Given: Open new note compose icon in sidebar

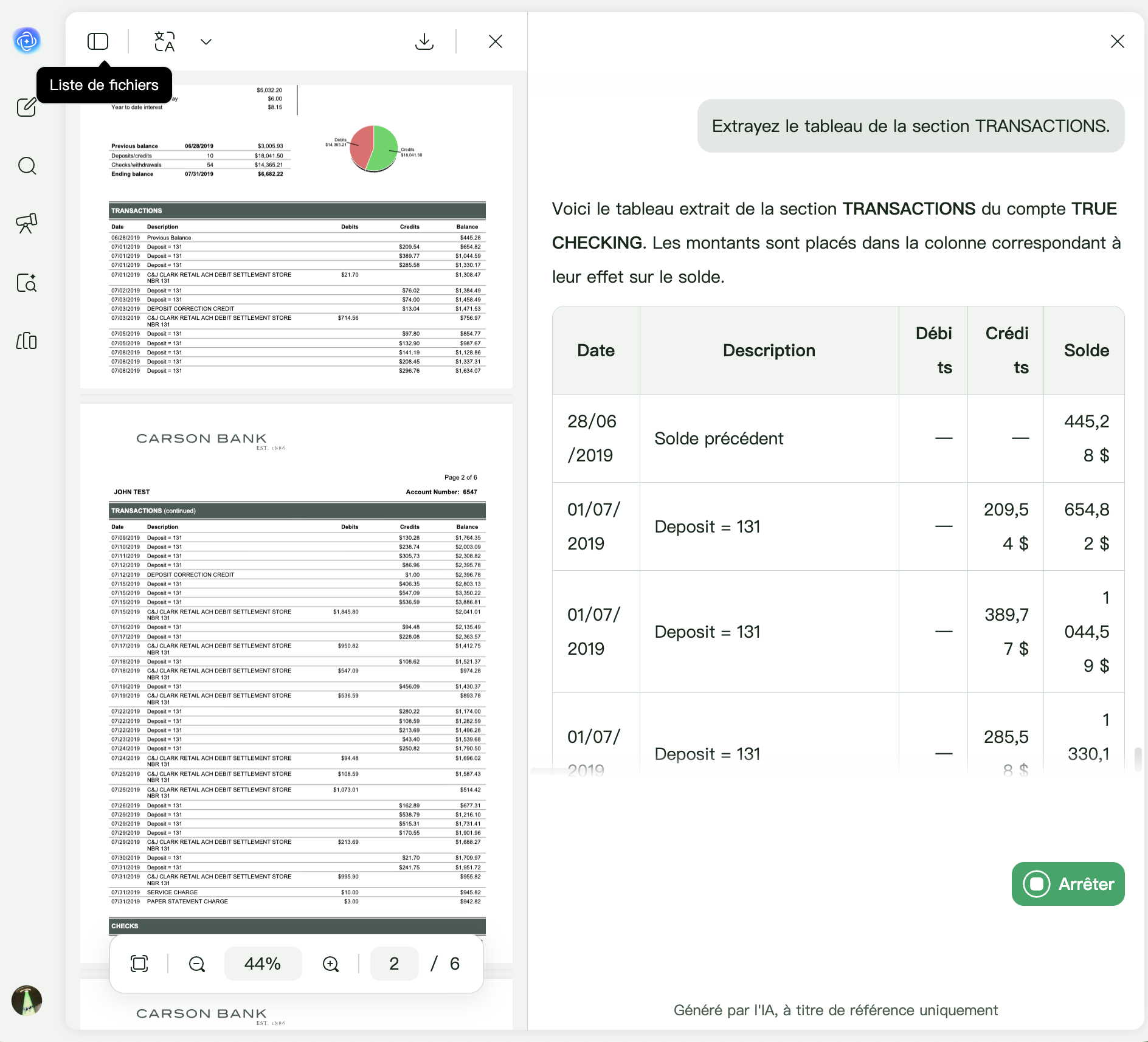Looking at the screenshot, I should click(27, 107).
